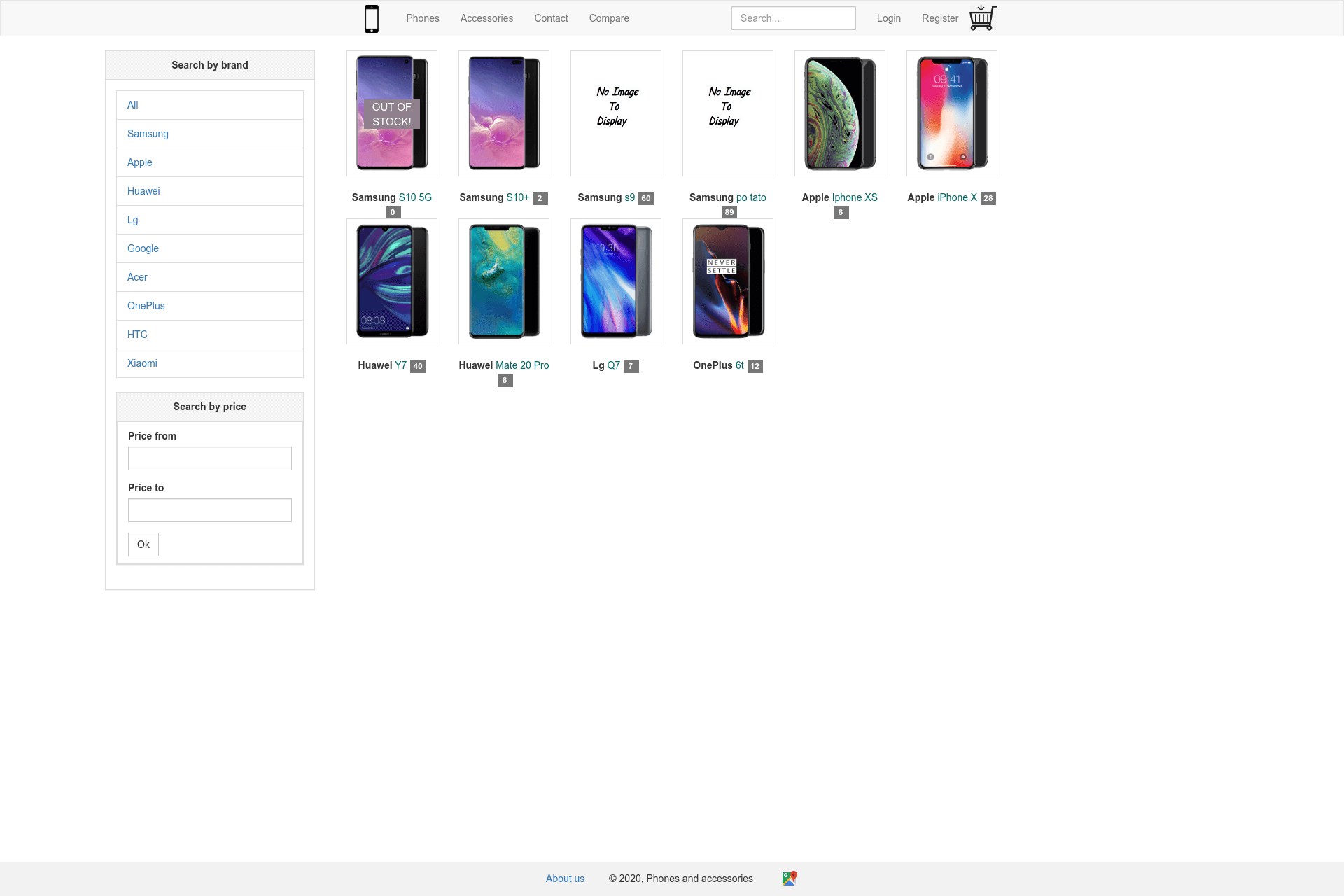Screen dimensions: 1344x896
Task: Filter phones by Samsung brand
Action: point(210,134)
